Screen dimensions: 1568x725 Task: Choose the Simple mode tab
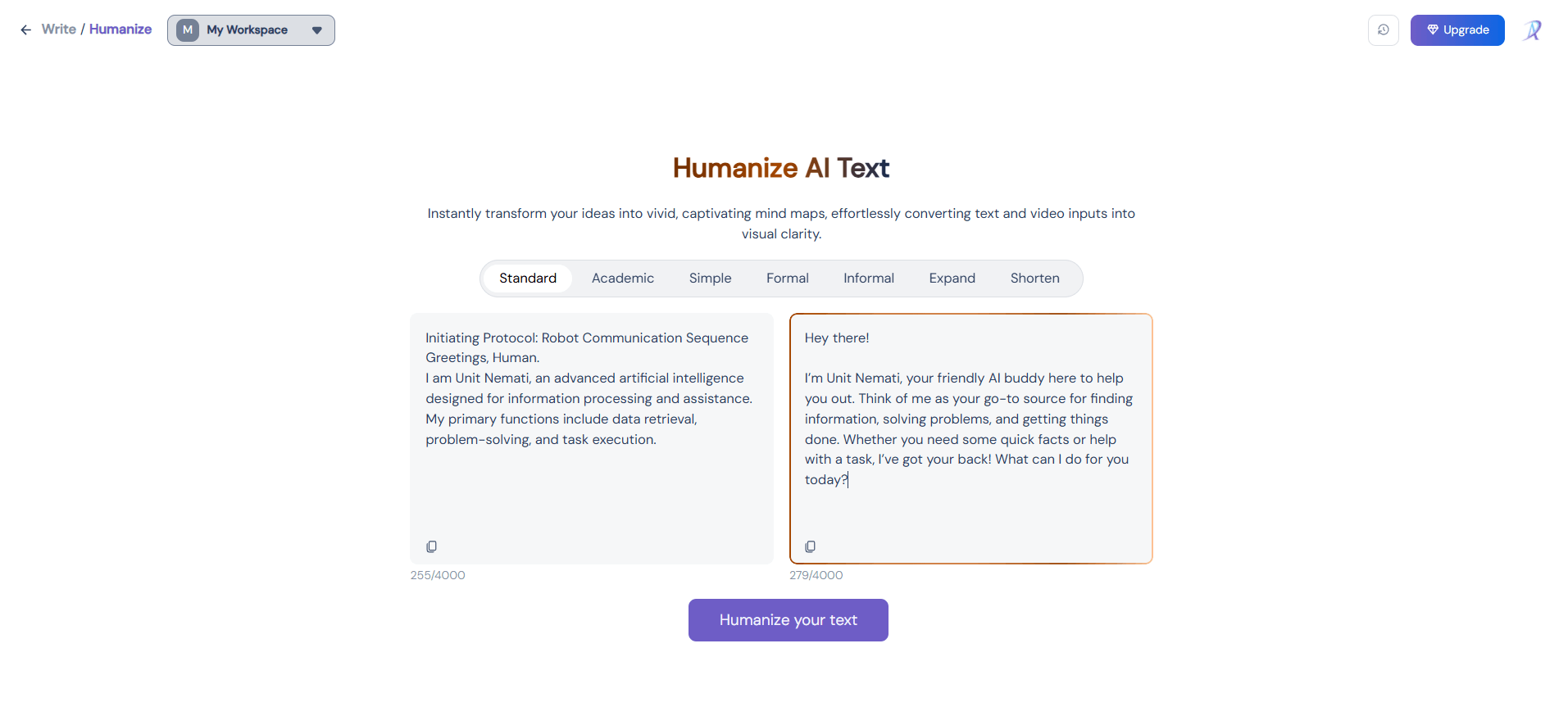point(710,279)
